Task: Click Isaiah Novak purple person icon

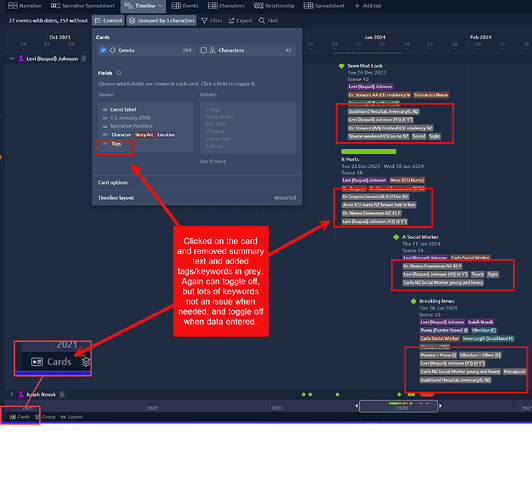Action: [x=21, y=394]
